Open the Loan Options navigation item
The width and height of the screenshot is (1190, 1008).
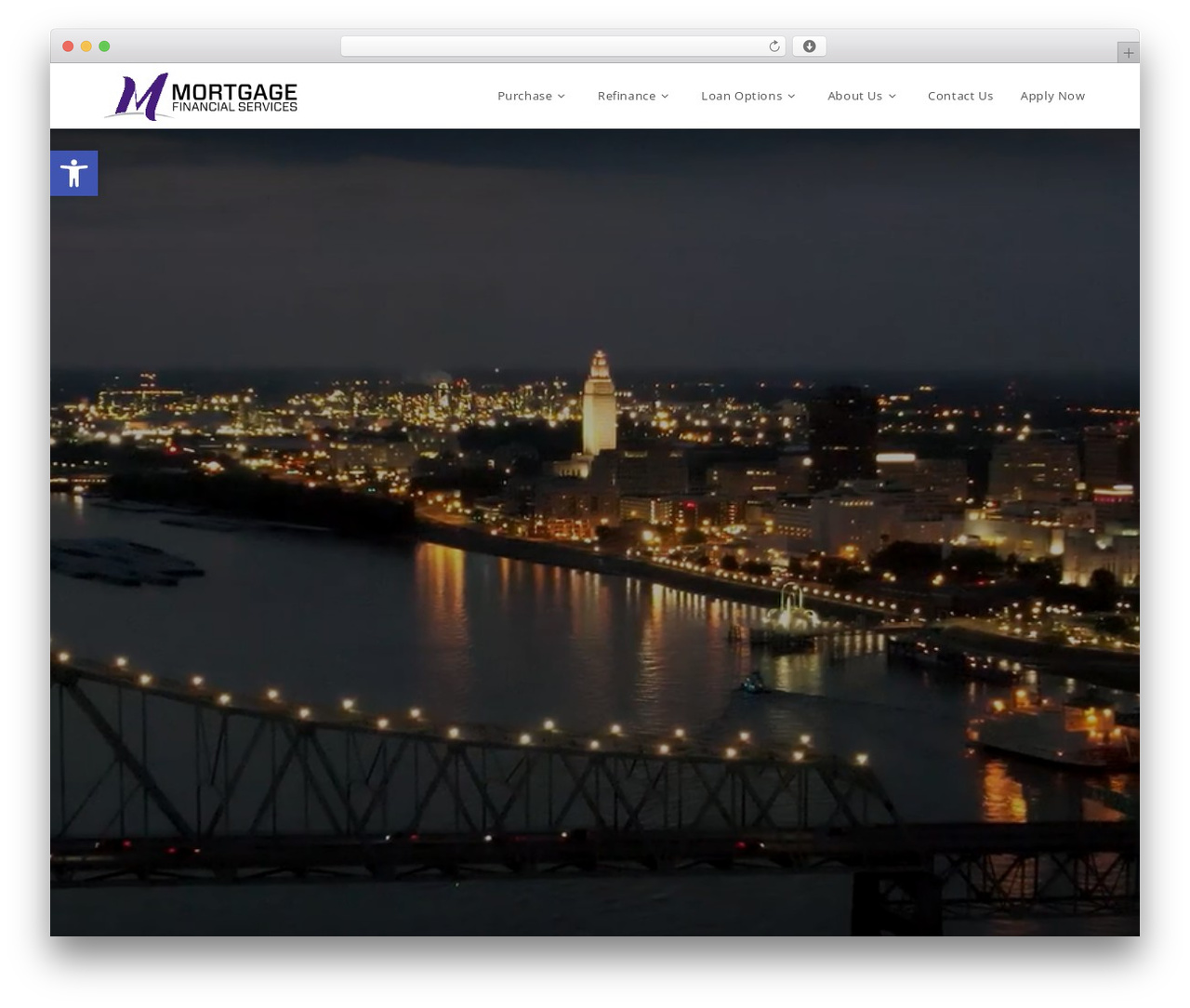coord(741,96)
